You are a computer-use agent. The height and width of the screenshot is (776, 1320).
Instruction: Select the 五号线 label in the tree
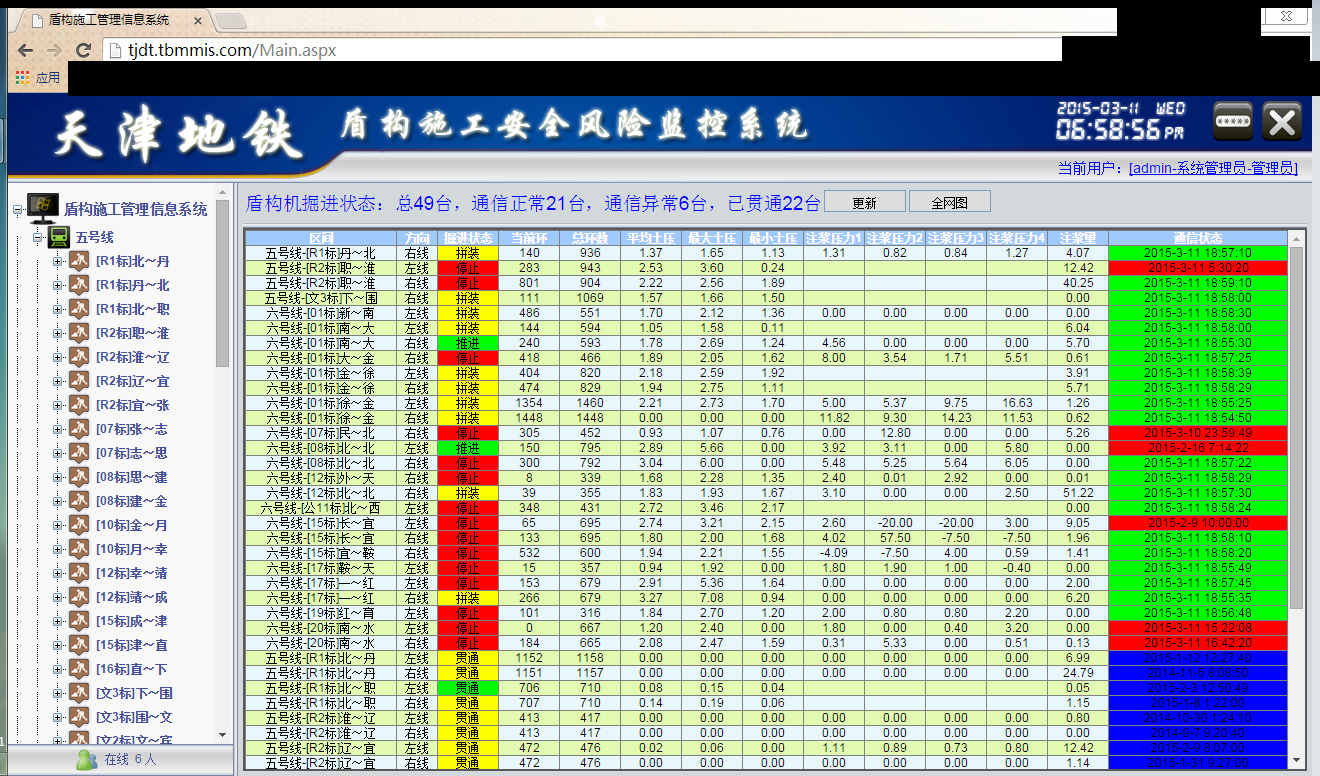[x=95, y=238]
